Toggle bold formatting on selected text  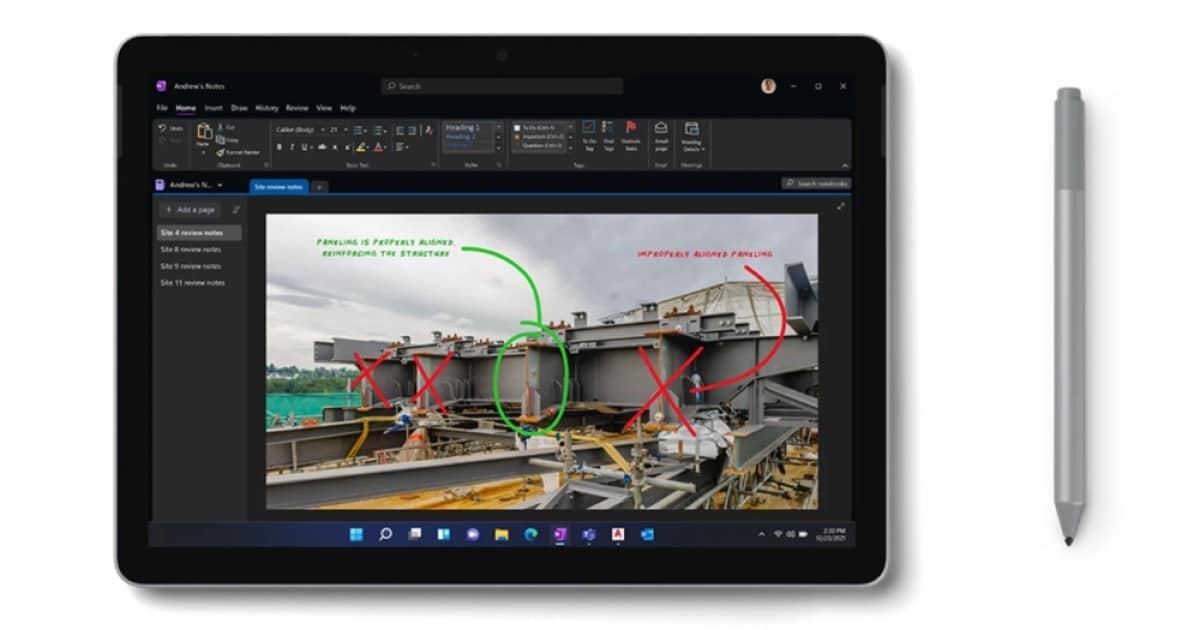(x=279, y=147)
